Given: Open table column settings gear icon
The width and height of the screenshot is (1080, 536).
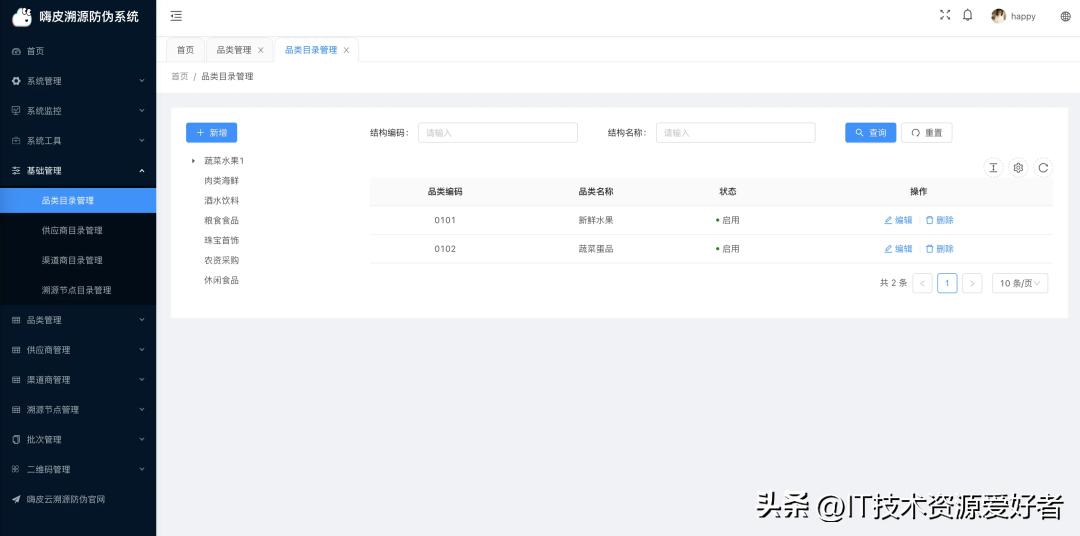Looking at the screenshot, I should click(1018, 167).
